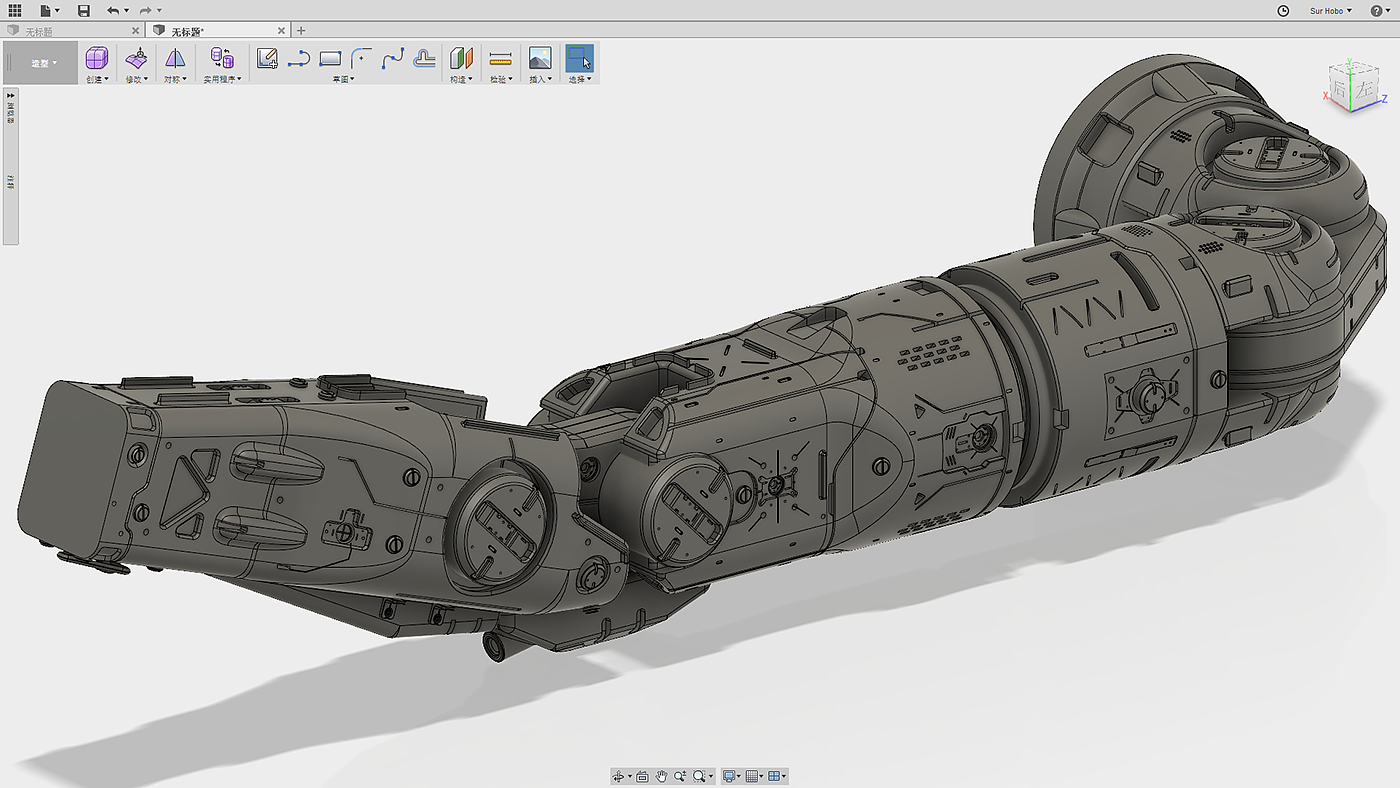
Task: Open the Sur Hobo account dropdown
Action: [x=1330, y=10]
